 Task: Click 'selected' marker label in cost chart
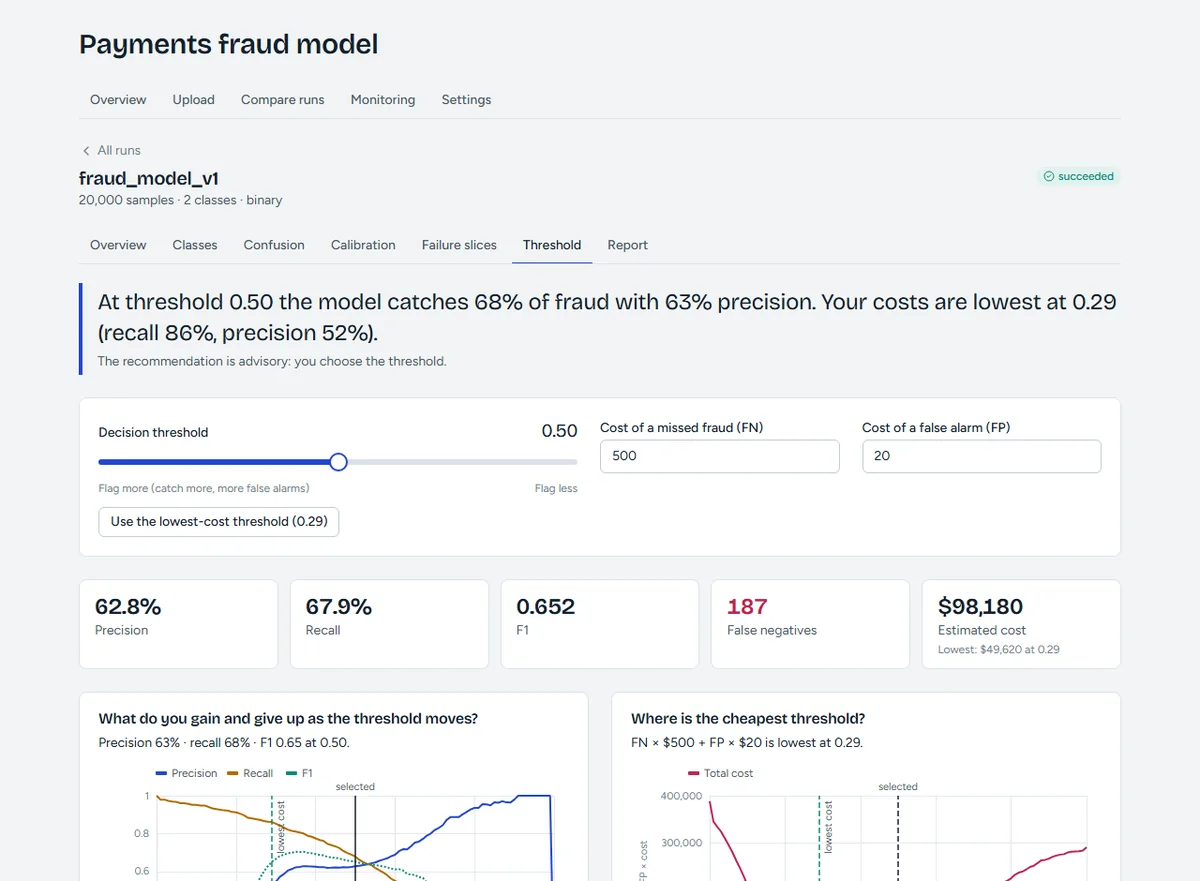(898, 787)
